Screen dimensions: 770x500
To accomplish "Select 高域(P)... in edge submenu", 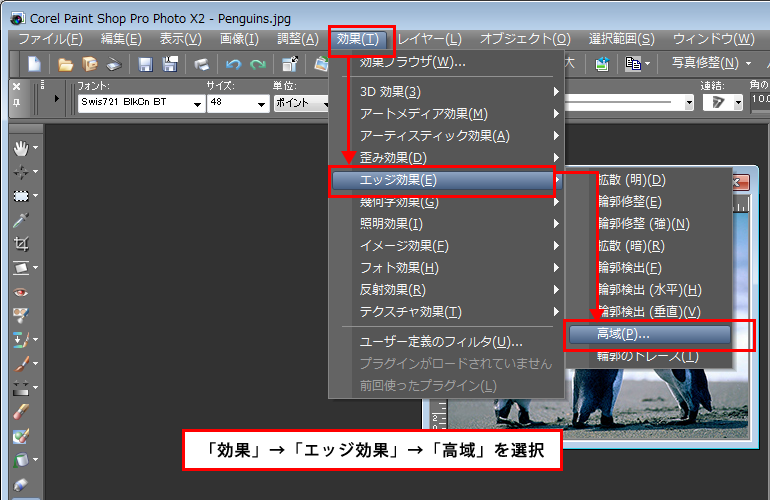I will [x=650, y=334].
